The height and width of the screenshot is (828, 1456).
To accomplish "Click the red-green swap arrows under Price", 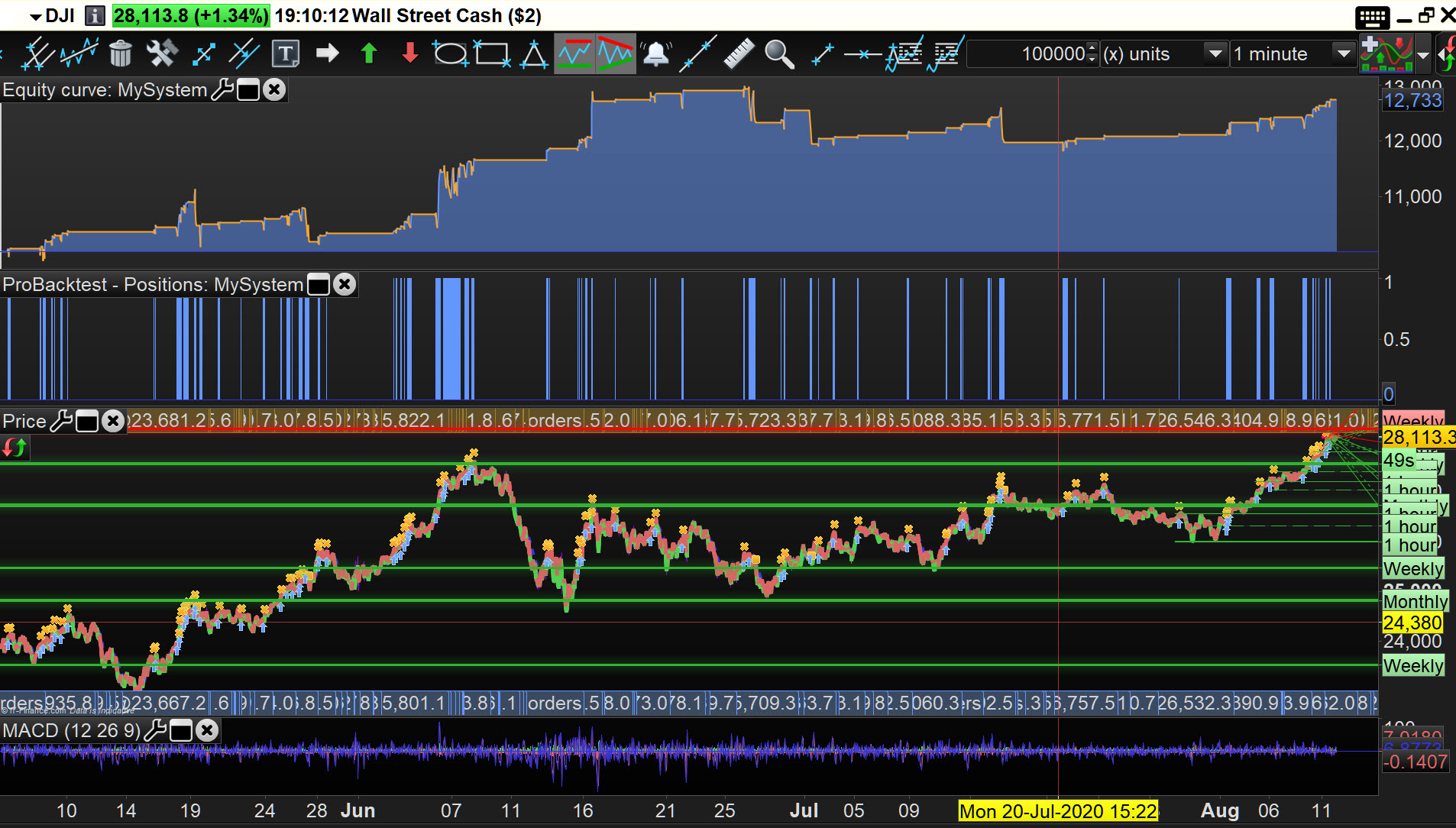I will (15, 448).
